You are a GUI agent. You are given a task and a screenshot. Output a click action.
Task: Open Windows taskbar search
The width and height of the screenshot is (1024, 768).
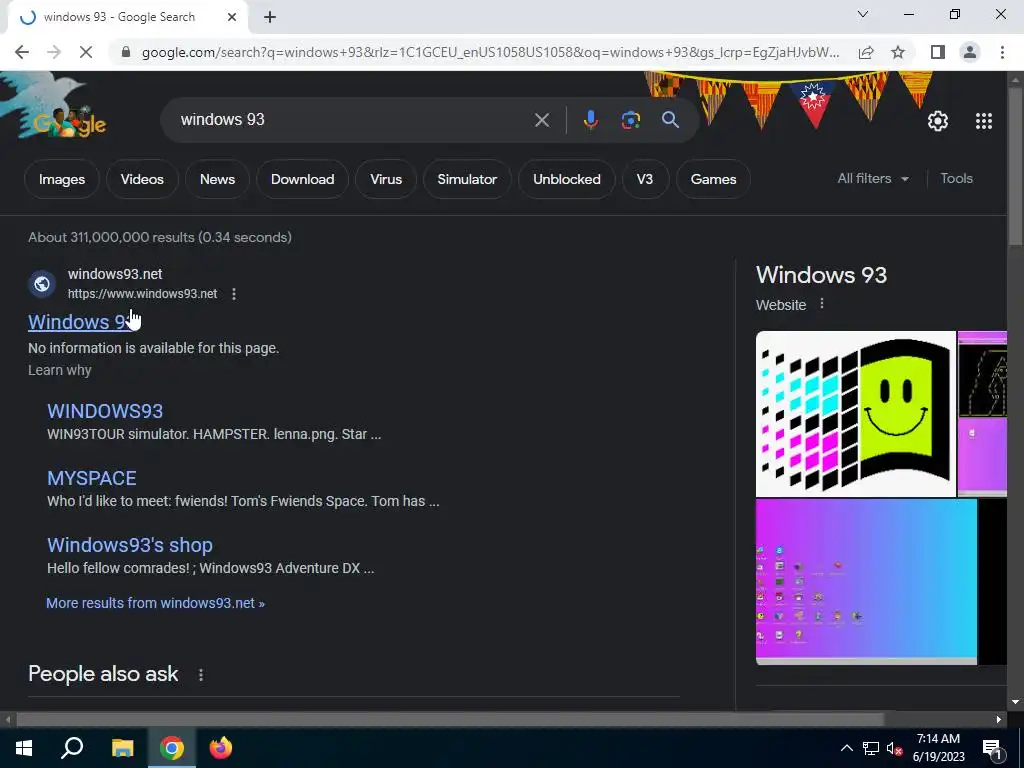[72, 748]
